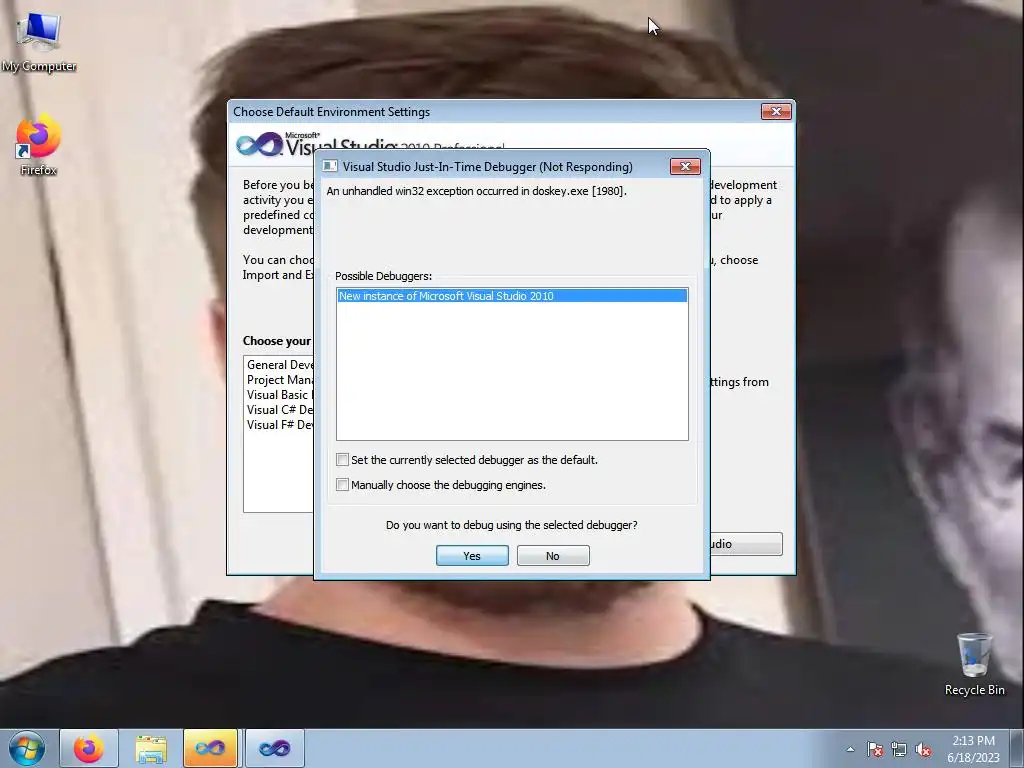This screenshot has height=768, width=1024.
Task: Click the Just-In-Time Debugger title bar icon
Action: 330,167
